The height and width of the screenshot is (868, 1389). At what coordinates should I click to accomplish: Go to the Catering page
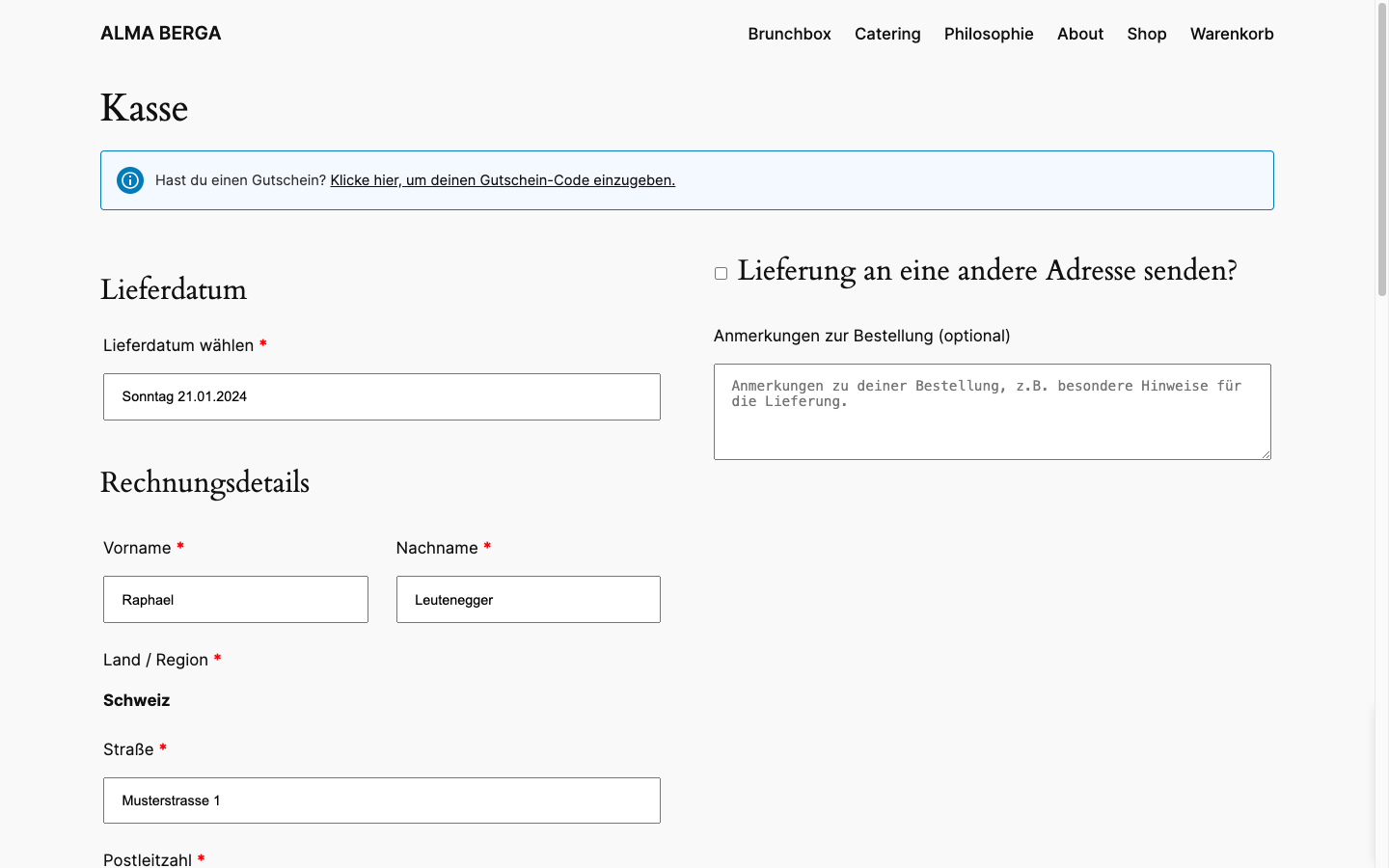tap(887, 34)
